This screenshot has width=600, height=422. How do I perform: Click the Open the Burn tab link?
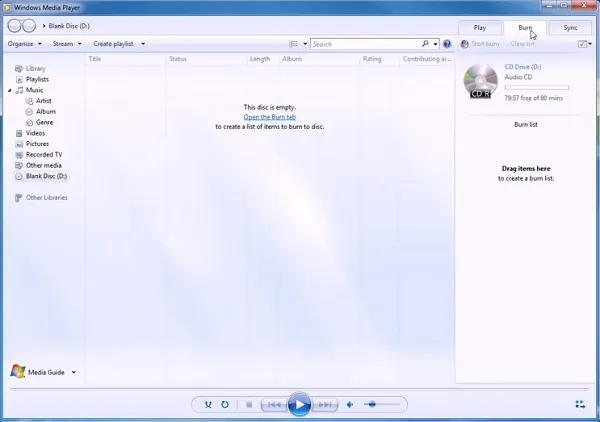(269, 117)
